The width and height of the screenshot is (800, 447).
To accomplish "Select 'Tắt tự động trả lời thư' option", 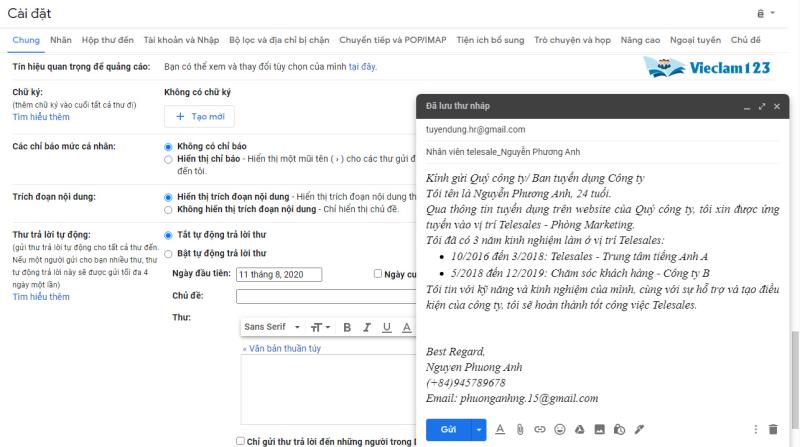I will [168, 236].
